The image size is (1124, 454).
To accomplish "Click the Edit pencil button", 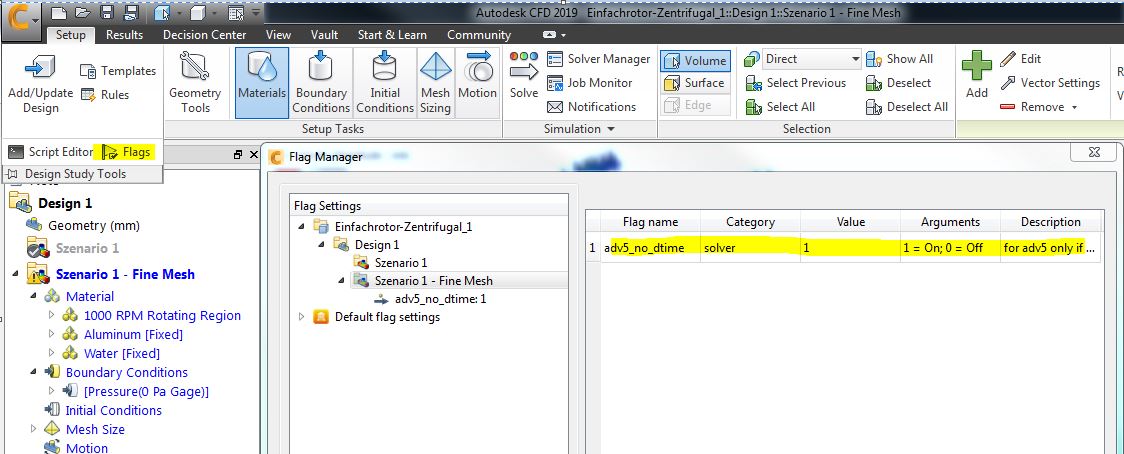I will 1020,59.
